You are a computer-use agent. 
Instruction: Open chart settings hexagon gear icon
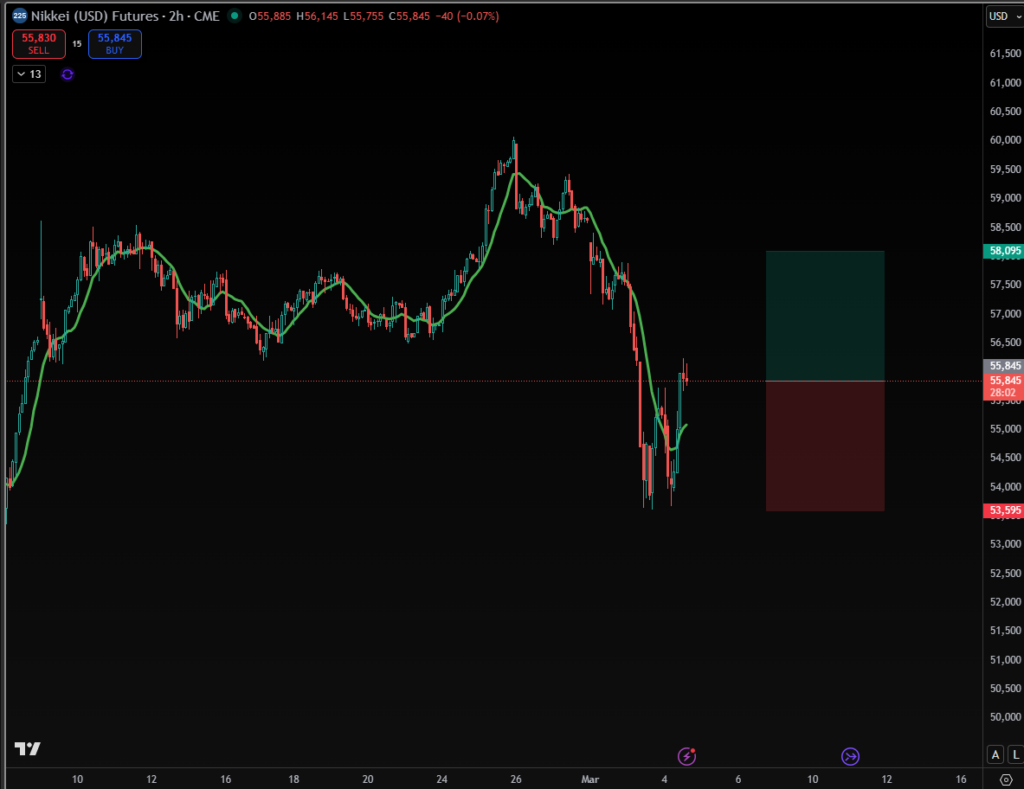[1005, 779]
